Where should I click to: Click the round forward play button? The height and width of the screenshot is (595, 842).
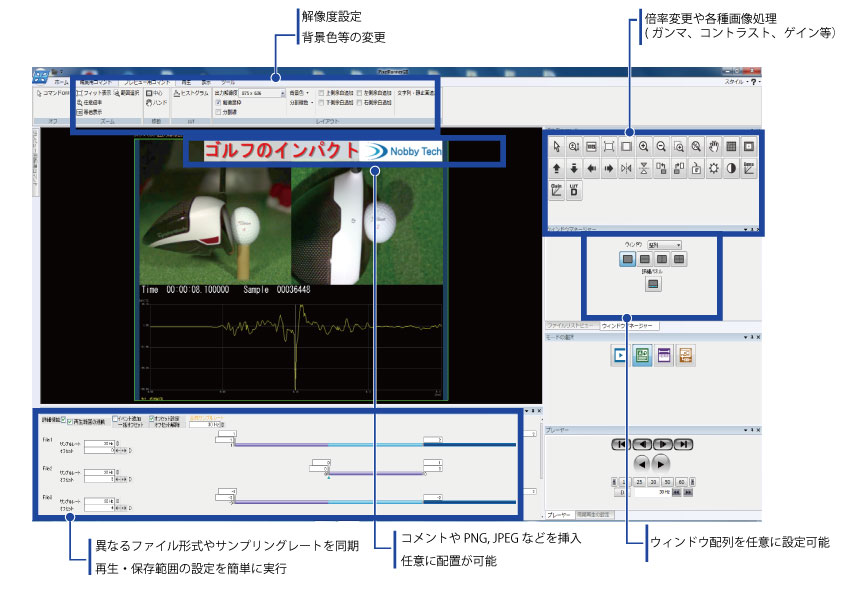pos(661,463)
